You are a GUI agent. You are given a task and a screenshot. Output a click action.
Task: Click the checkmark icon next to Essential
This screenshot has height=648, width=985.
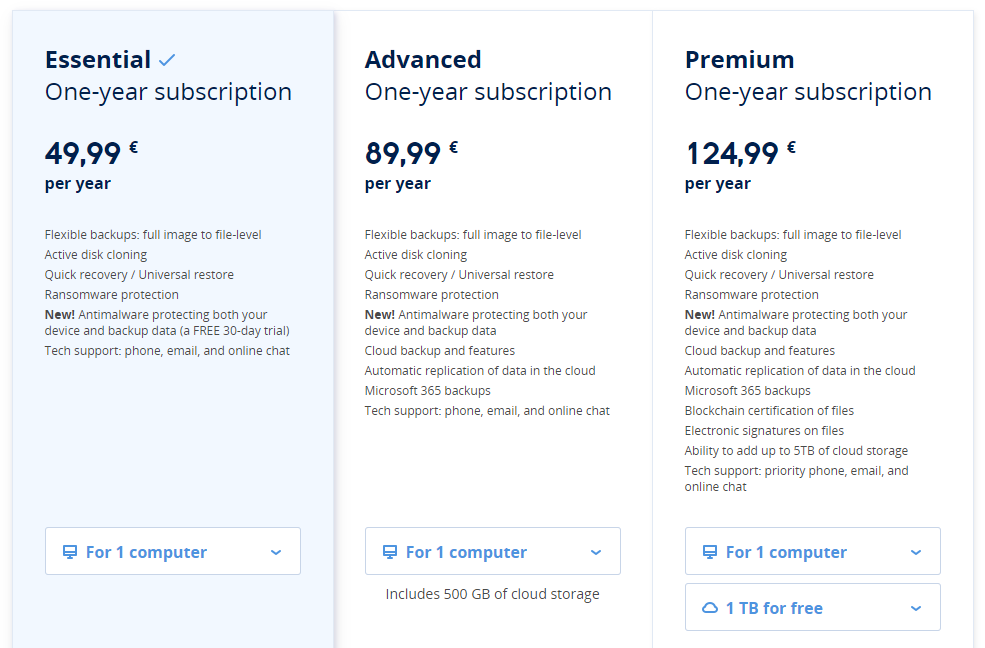[167, 60]
